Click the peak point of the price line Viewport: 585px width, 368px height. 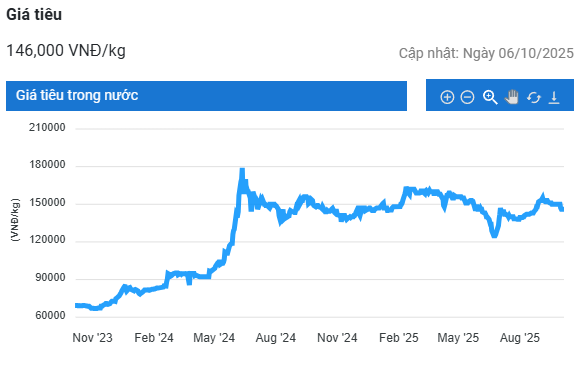(242, 170)
